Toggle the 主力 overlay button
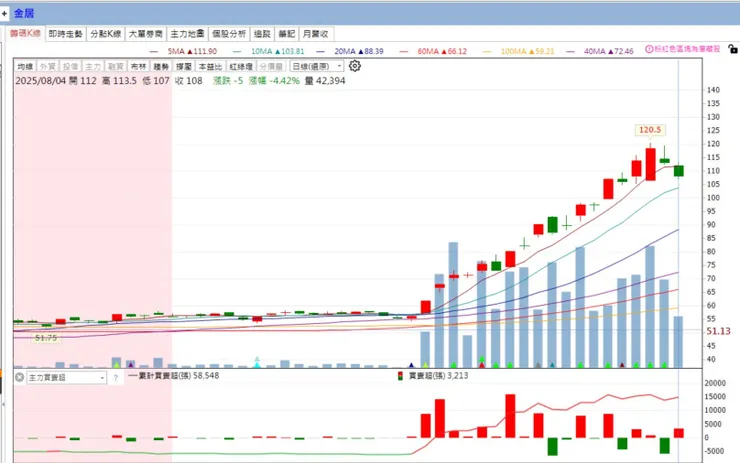740x463 pixels. click(x=93, y=67)
